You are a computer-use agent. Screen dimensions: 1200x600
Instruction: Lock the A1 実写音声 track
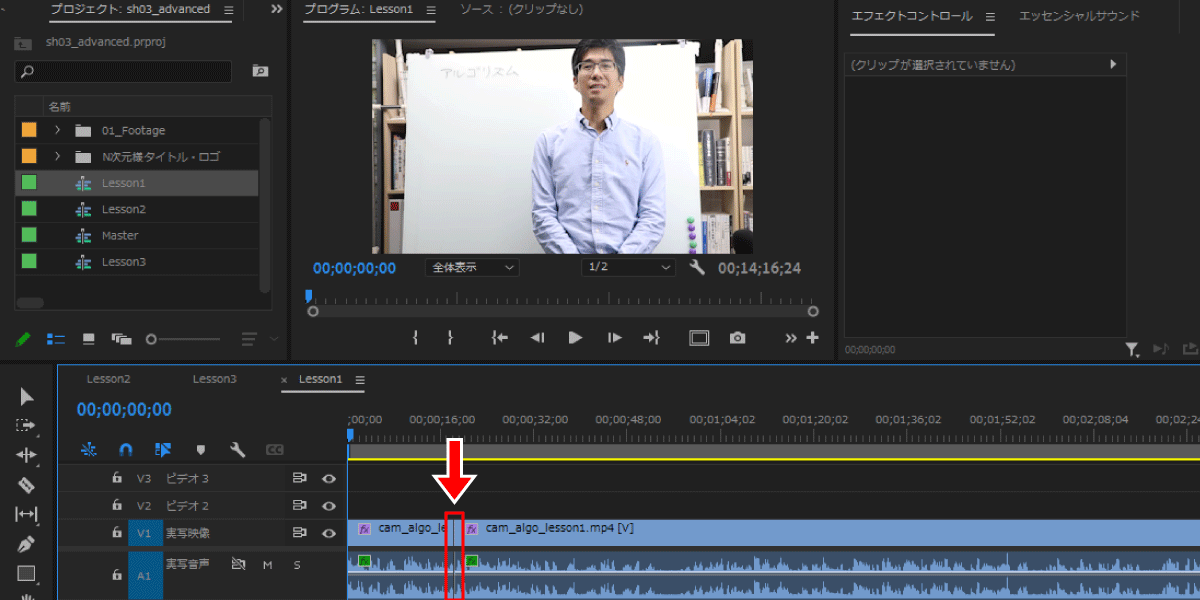click(117, 575)
